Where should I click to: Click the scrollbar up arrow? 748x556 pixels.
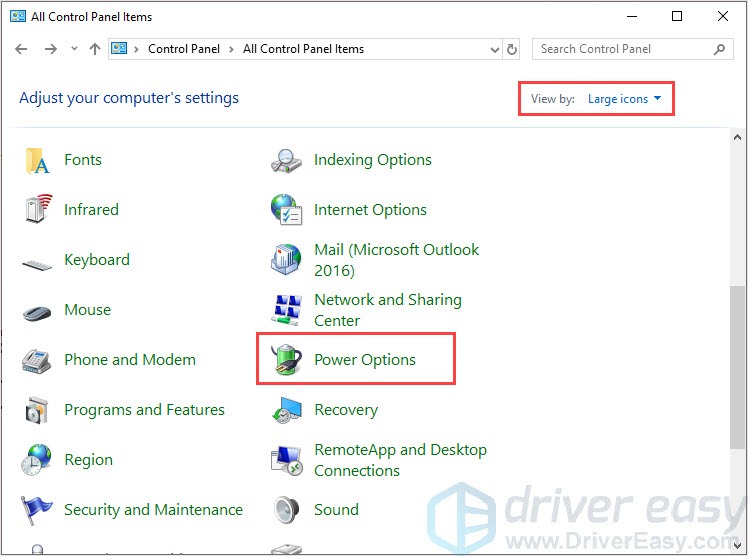tap(738, 137)
